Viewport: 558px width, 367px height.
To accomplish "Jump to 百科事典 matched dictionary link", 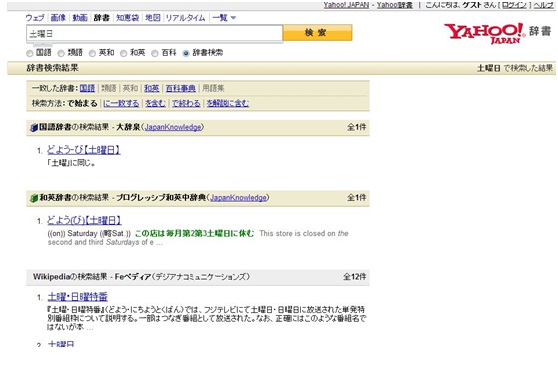I will [x=181, y=88].
